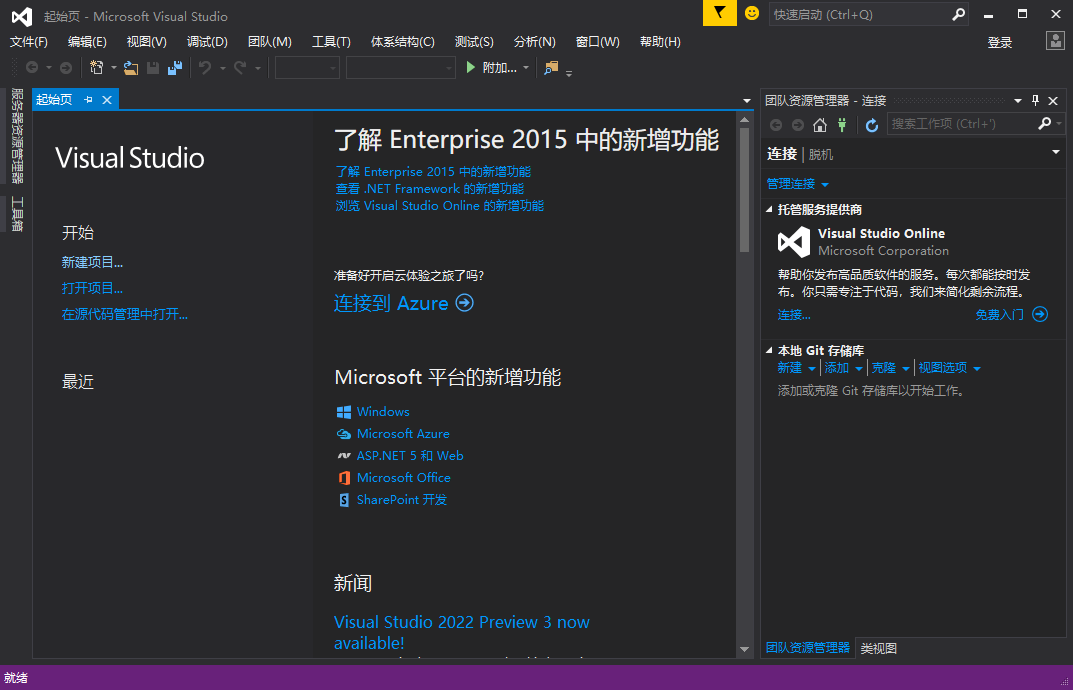Click the 免费入门 arrow circle icon
This screenshot has height=690, width=1073.
tap(1040, 314)
